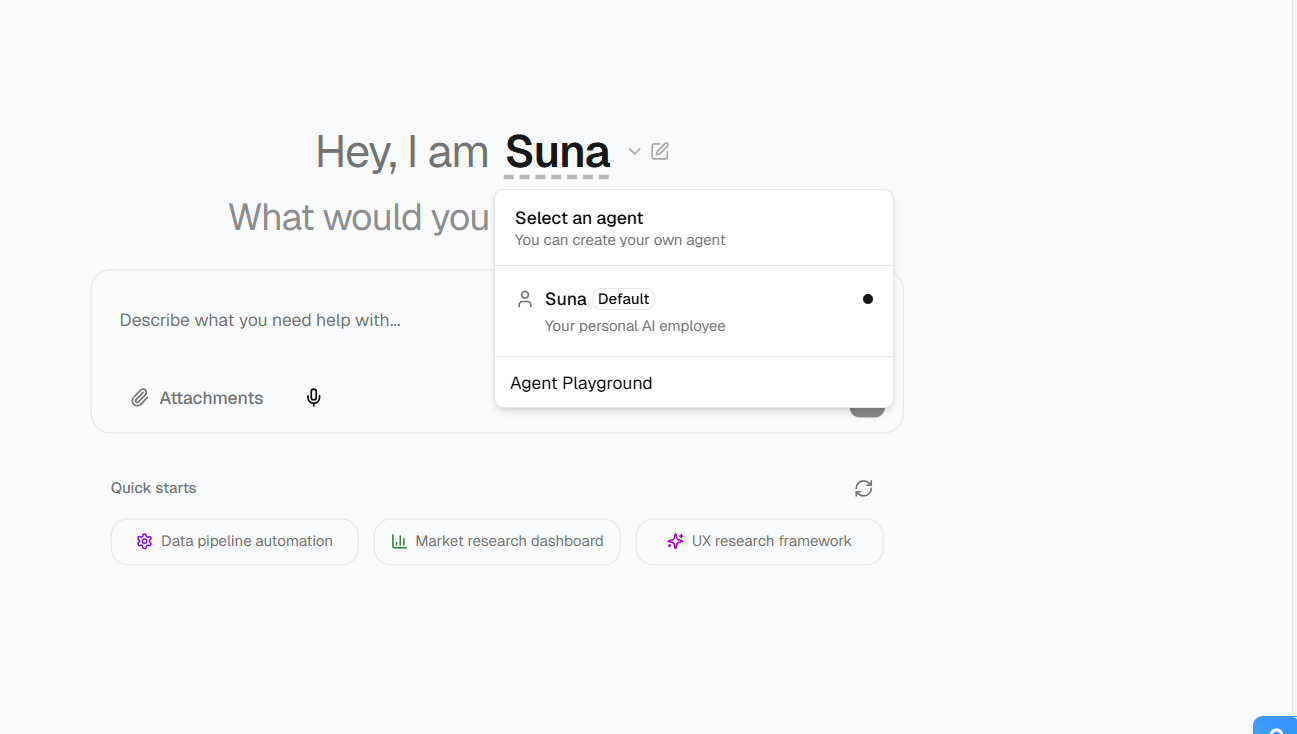Activate the microphone voice input
This screenshot has width=1297, height=734.
(314, 398)
